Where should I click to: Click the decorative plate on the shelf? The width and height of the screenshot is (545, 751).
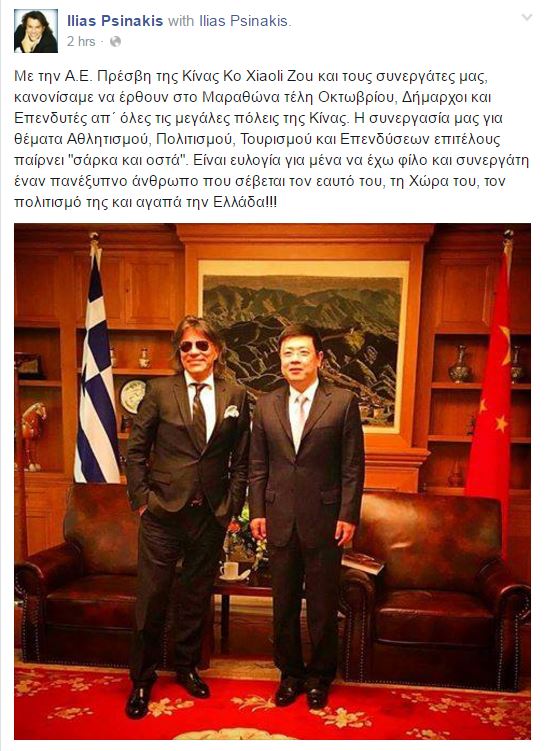pyautogui.click(x=133, y=397)
